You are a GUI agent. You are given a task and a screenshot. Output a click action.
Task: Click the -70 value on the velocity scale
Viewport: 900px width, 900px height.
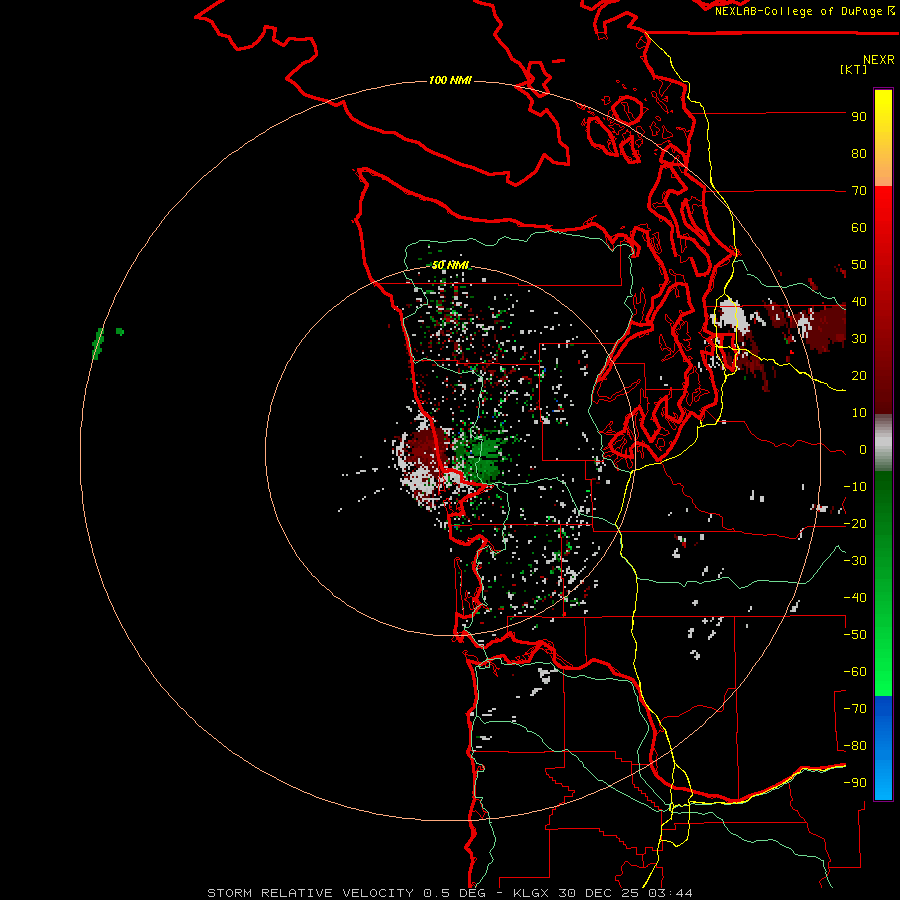point(855,709)
